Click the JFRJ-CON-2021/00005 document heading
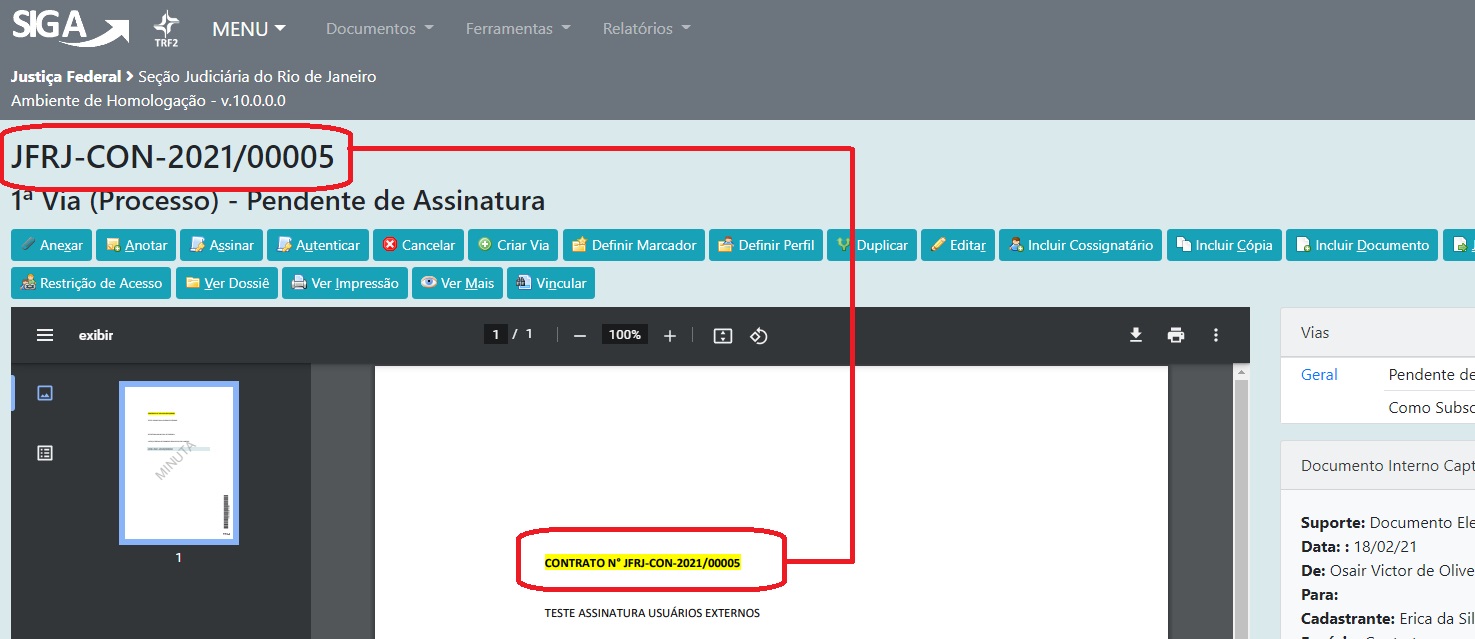The image size is (1475, 639). (x=172, y=157)
